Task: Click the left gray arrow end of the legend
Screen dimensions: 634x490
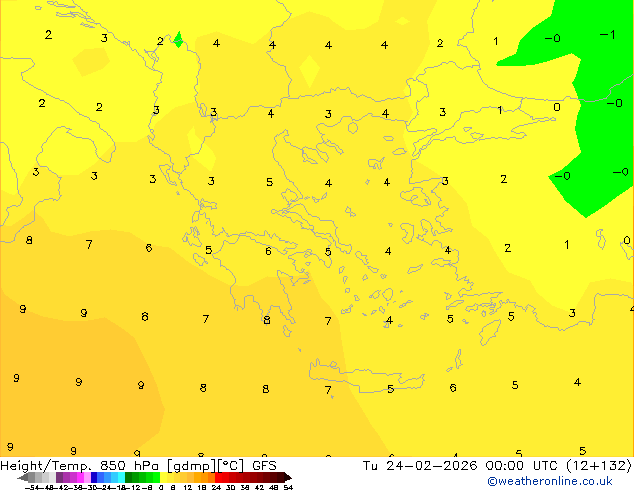Action: 23,477
